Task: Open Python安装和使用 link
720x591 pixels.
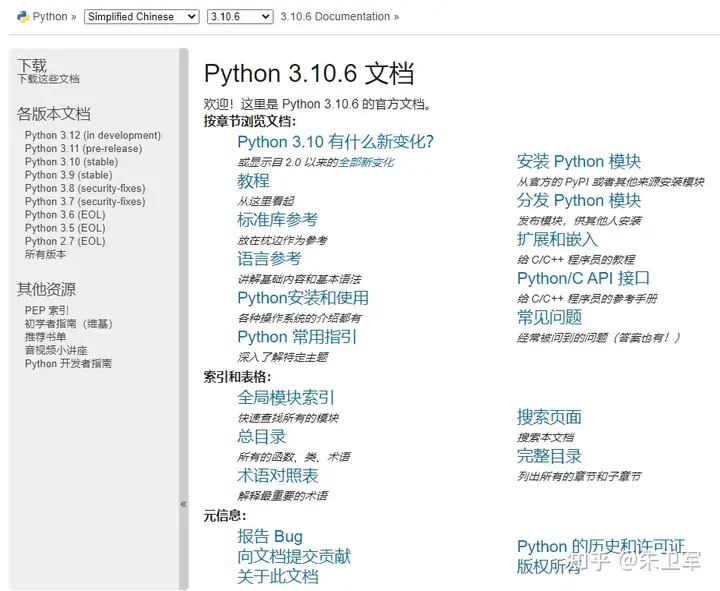Action: 303,298
